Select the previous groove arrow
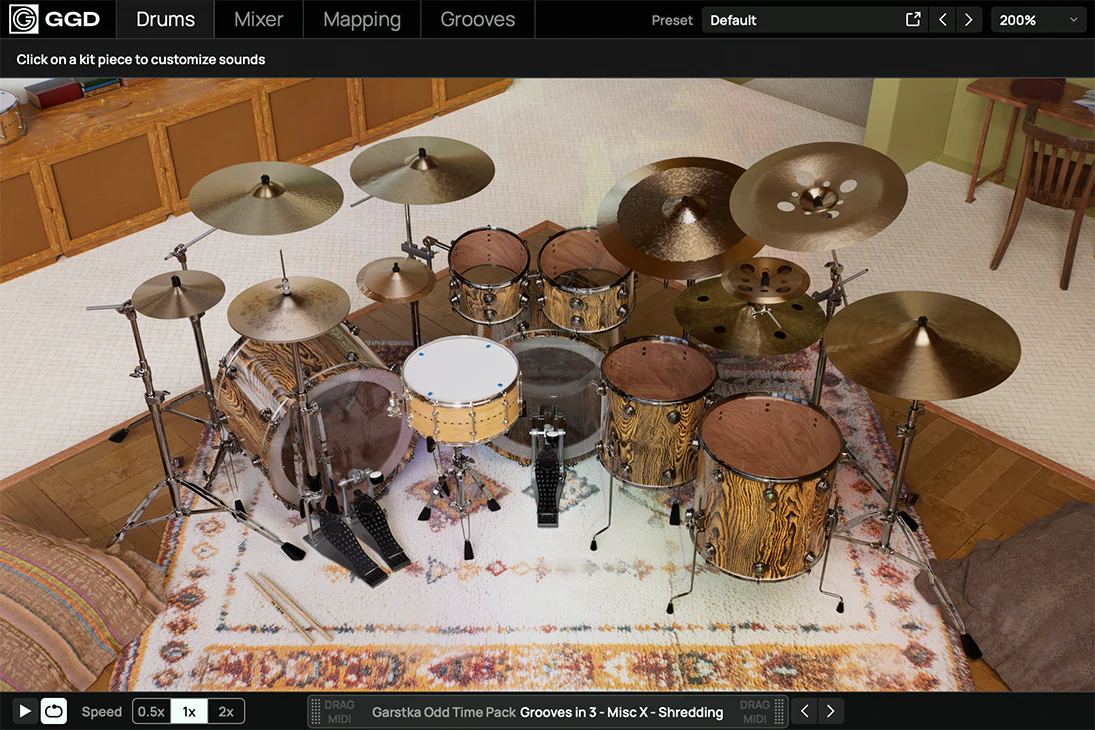The width and height of the screenshot is (1095, 730). click(x=805, y=712)
